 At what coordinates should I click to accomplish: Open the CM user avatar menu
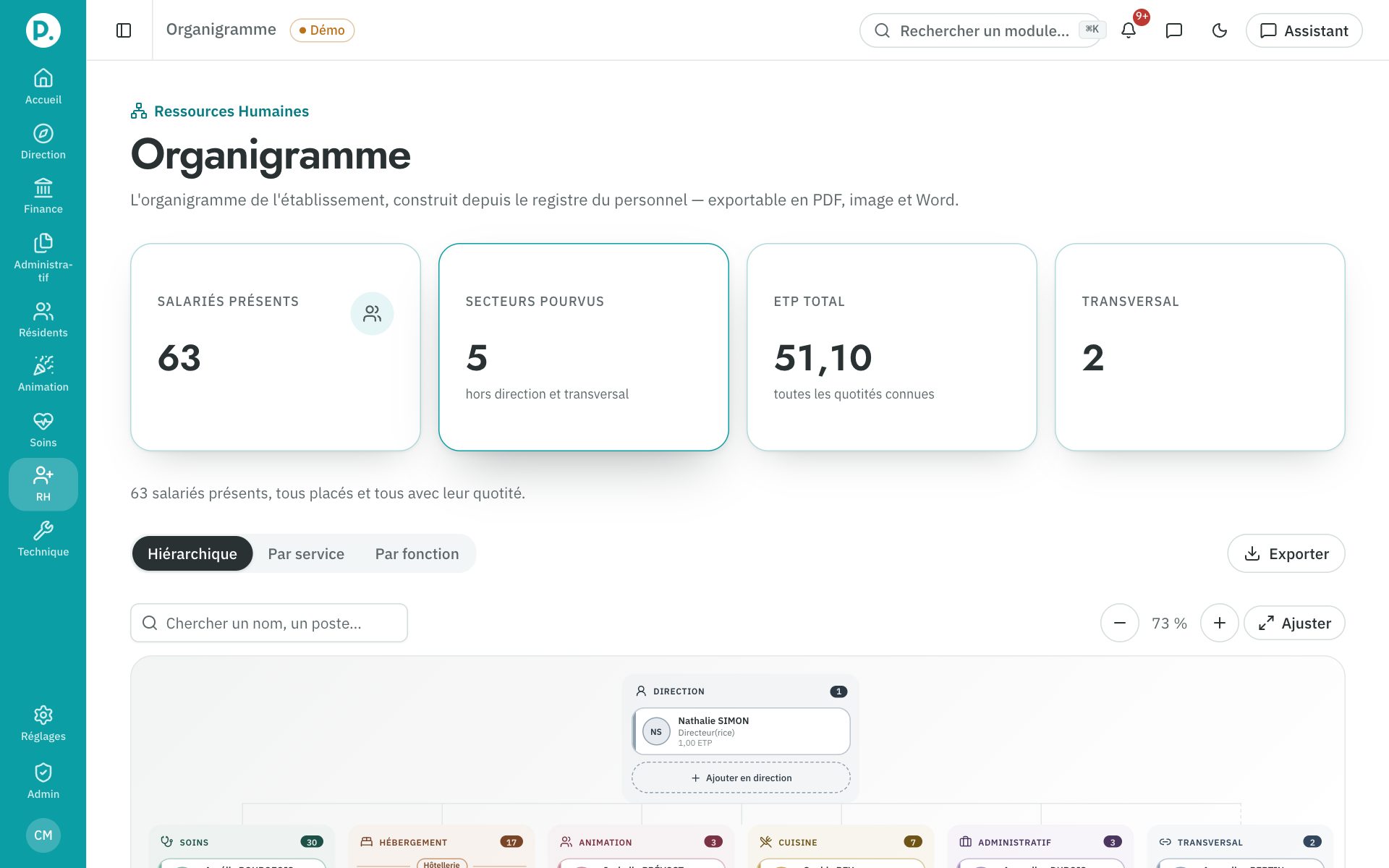pyautogui.click(x=43, y=835)
